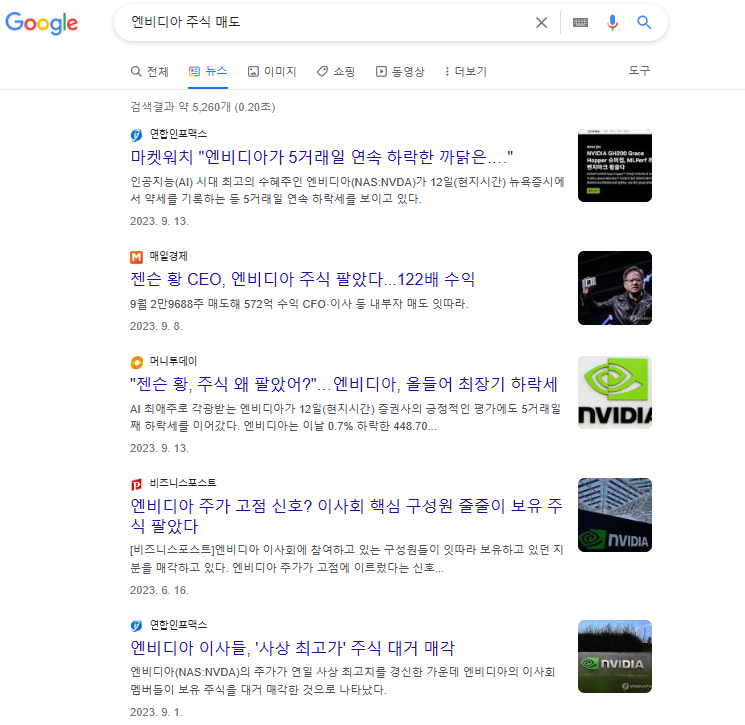Open the NVIDIA building sign thumbnail
Image resolution: width=745 pixels, height=725 pixels.
click(x=615, y=515)
